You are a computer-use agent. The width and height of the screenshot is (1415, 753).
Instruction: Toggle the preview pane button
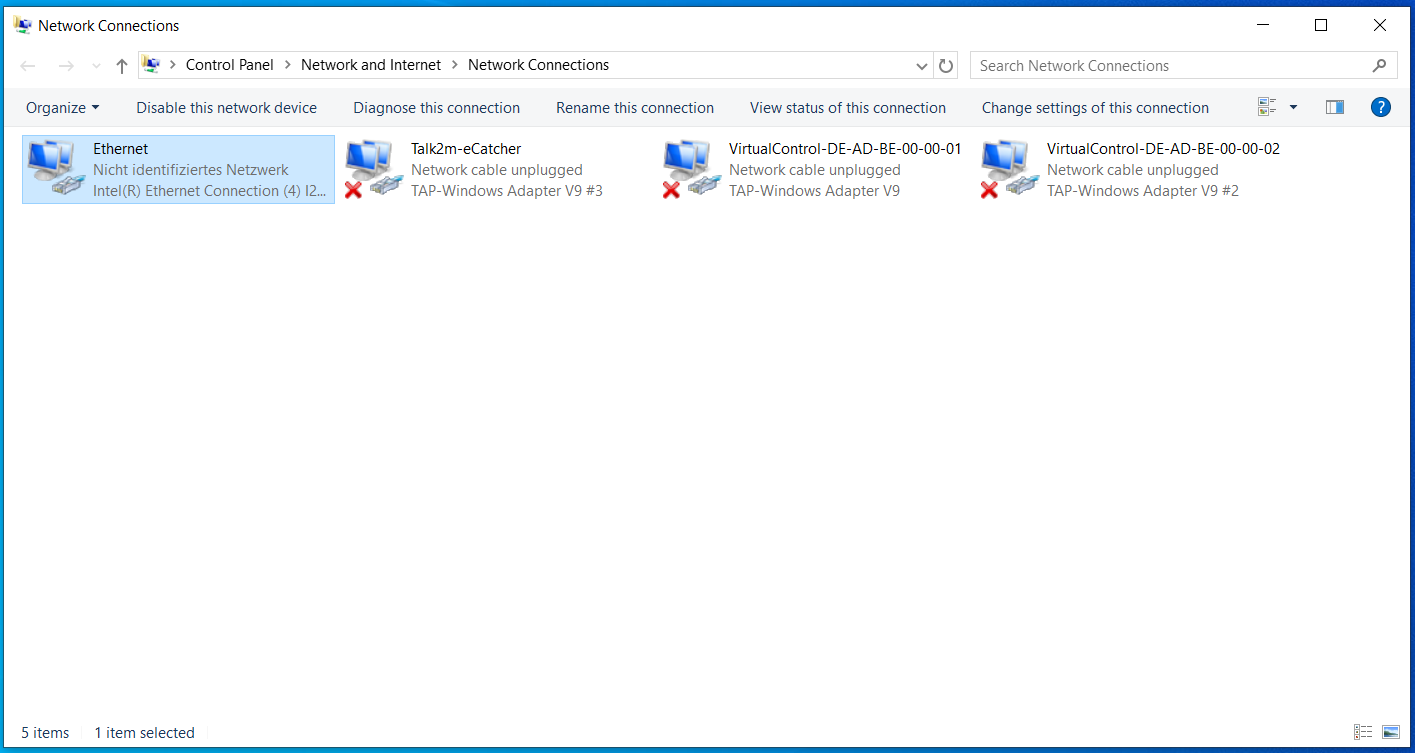pyautogui.click(x=1334, y=107)
